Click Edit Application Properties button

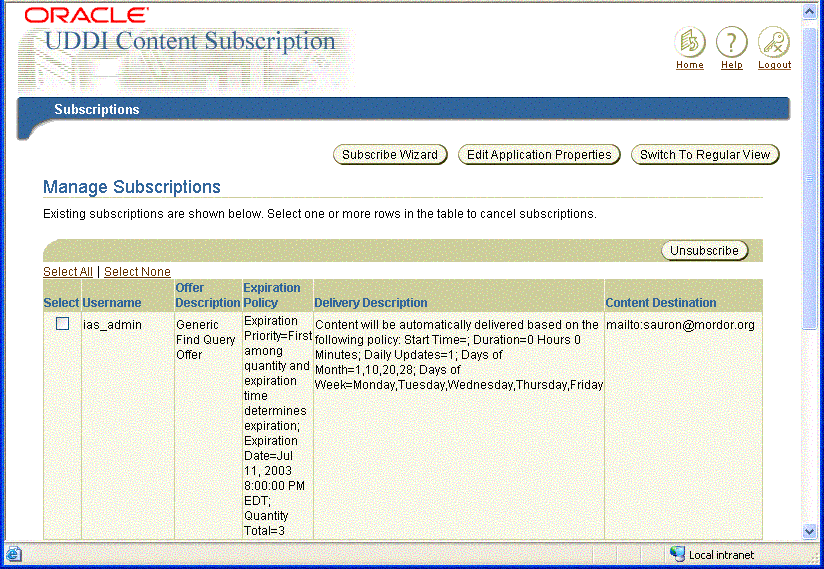point(539,154)
